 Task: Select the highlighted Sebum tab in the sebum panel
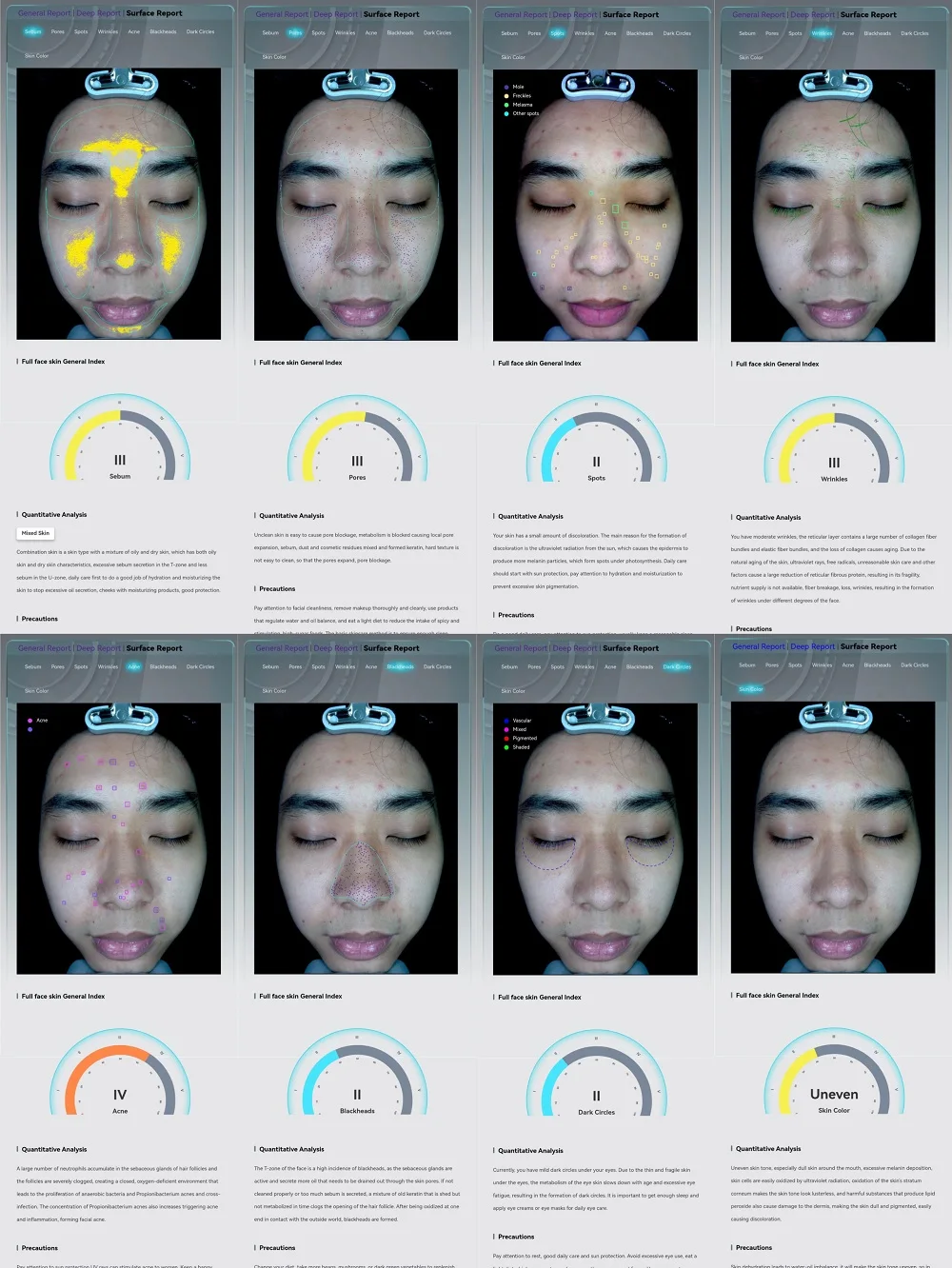point(32,31)
